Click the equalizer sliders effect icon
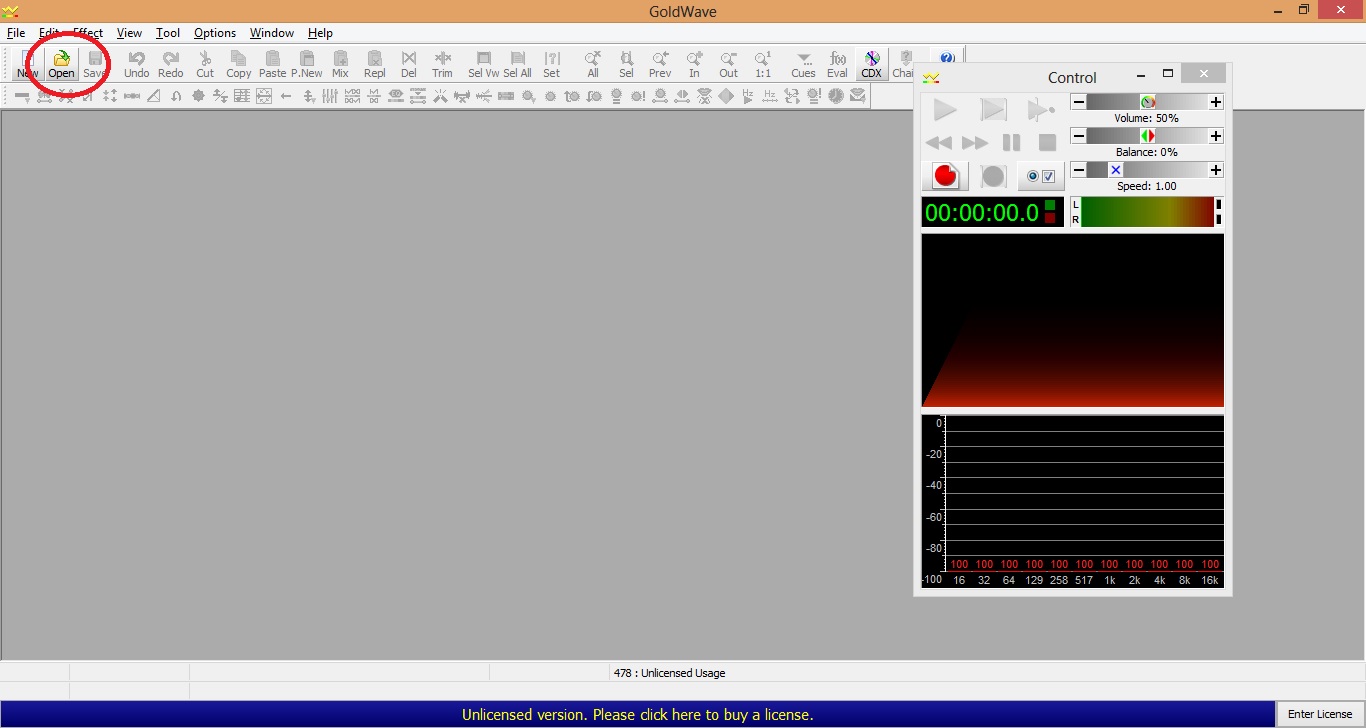The image size is (1366, 728). (329, 96)
